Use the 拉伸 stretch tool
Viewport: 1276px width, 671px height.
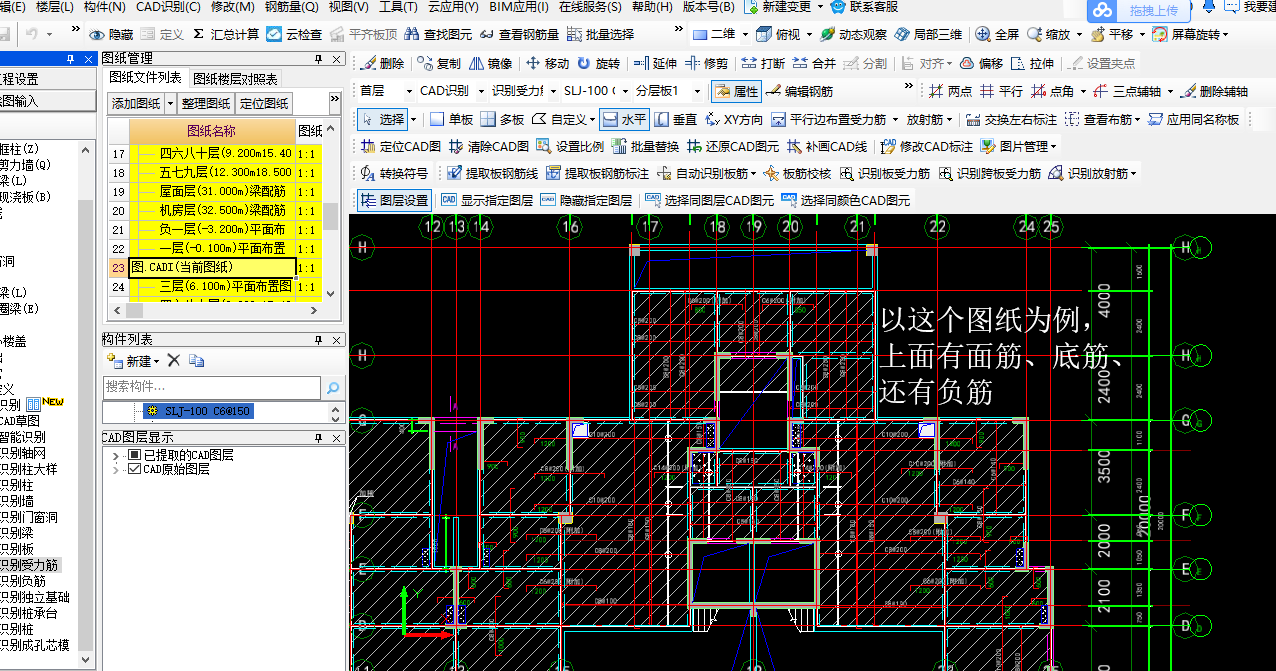pos(1032,63)
